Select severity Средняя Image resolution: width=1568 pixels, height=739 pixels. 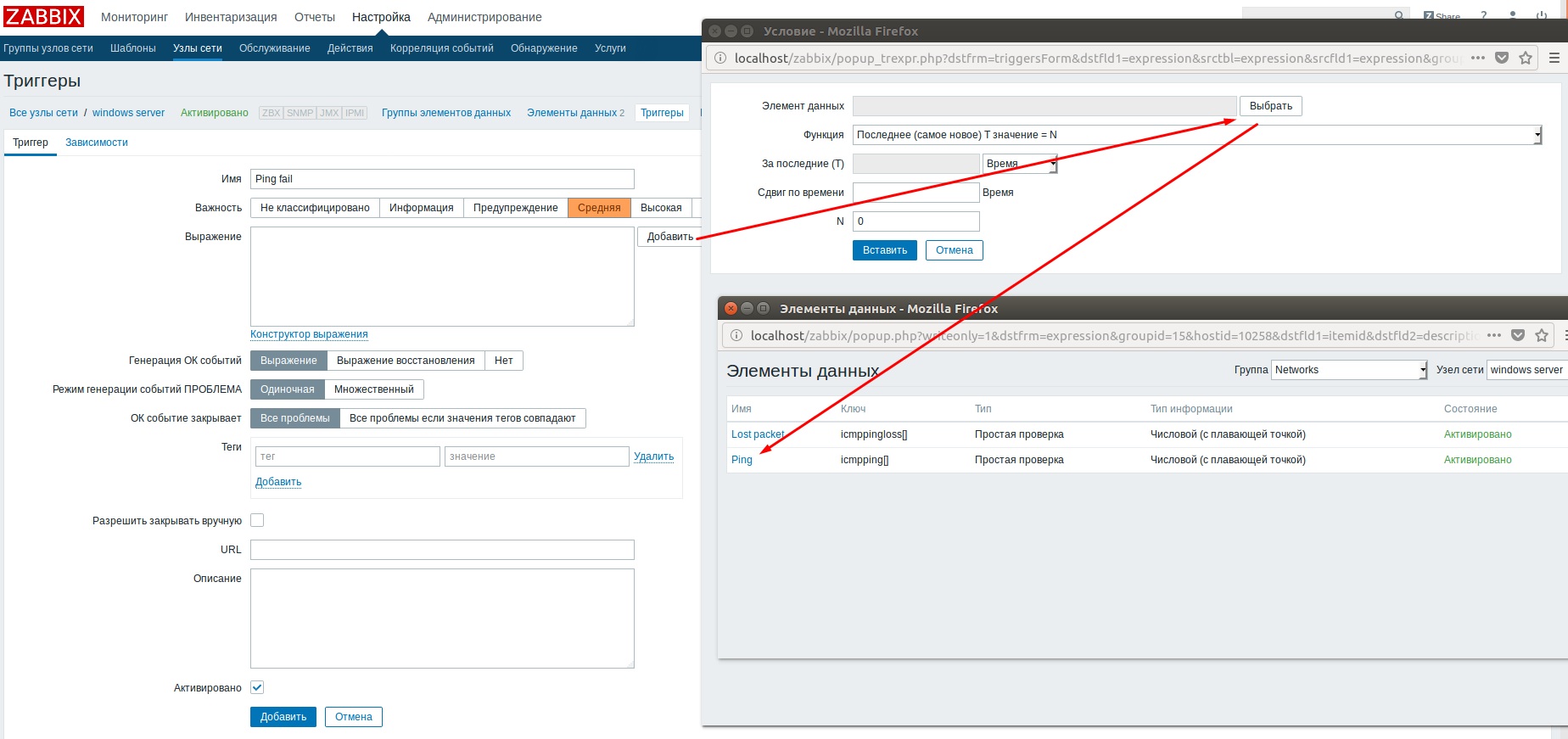(599, 208)
